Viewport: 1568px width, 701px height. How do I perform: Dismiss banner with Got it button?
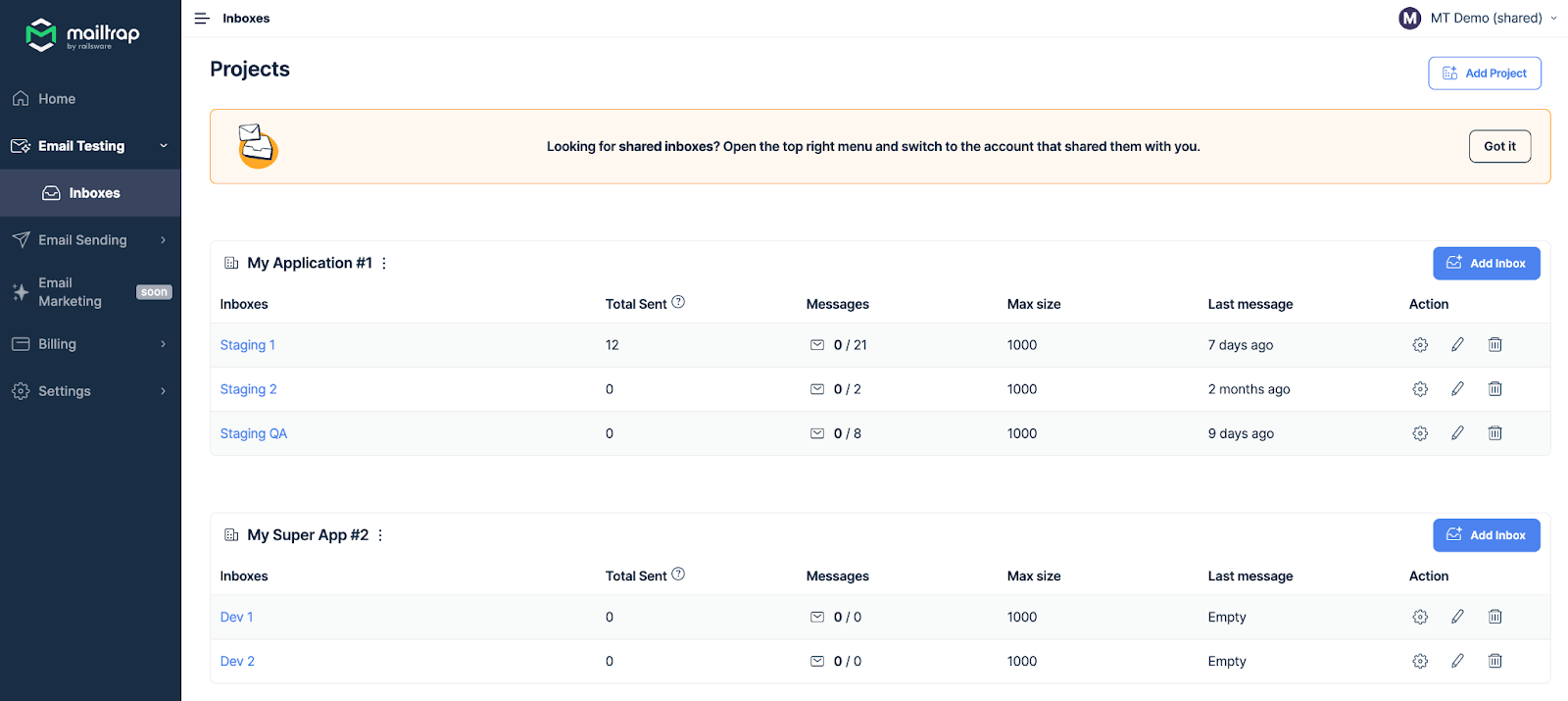(x=1499, y=146)
